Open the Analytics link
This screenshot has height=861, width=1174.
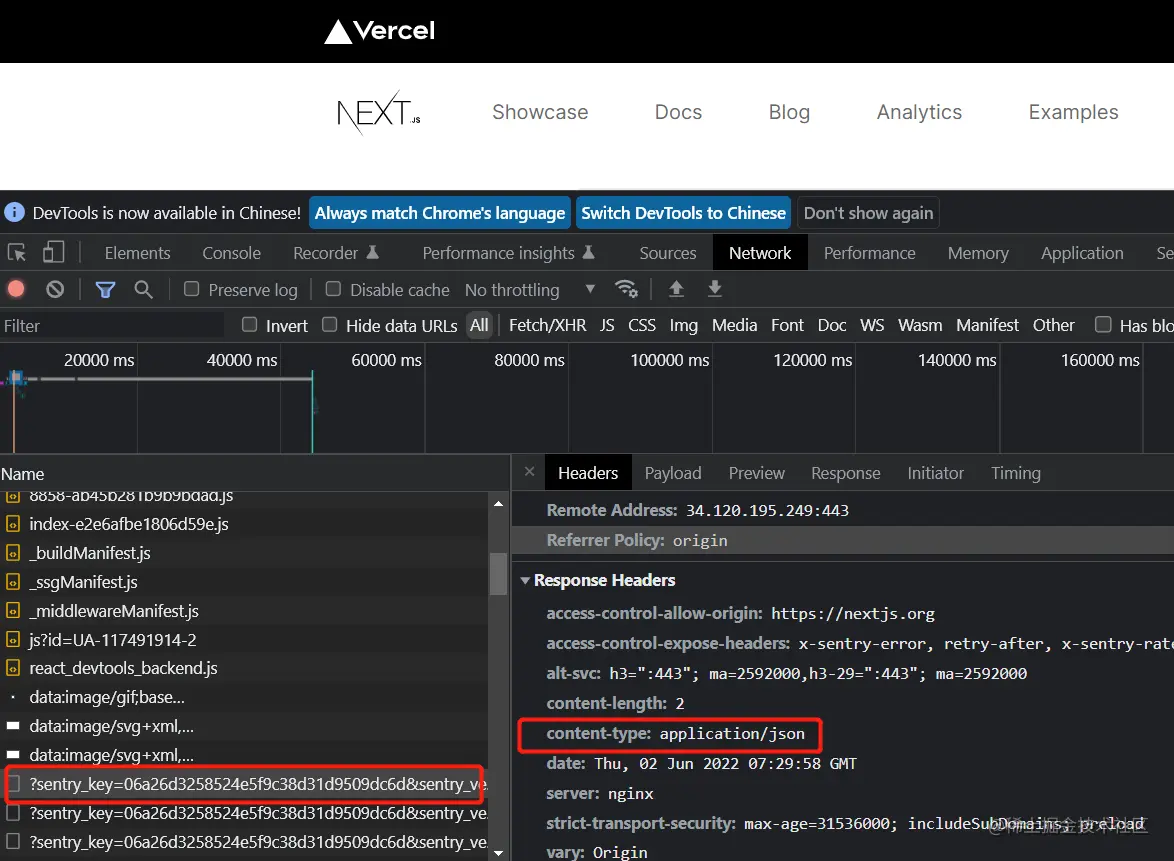(x=919, y=112)
